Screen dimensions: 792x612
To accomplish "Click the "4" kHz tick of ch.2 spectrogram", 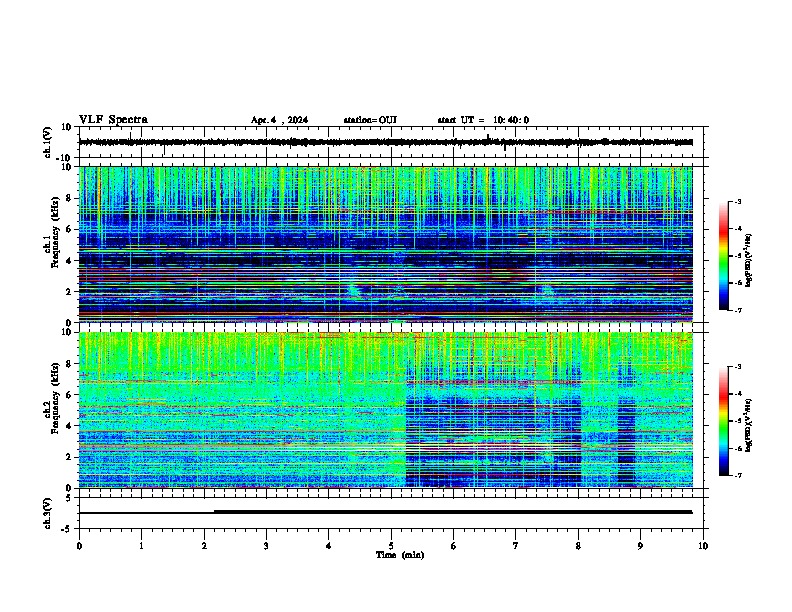I will click(x=69, y=426).
